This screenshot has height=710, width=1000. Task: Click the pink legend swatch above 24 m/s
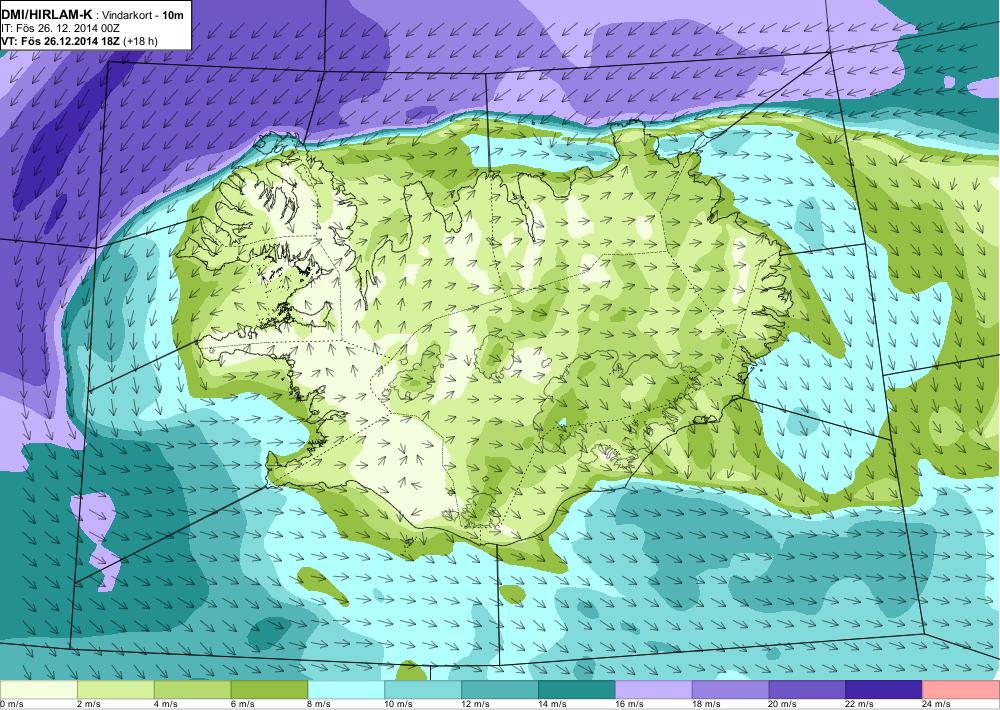[x=961, y=690]
